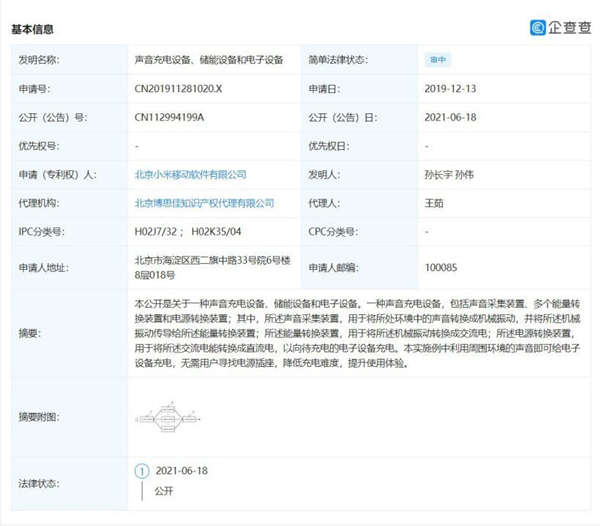Select the CPC分类号 label

[333, 232]
